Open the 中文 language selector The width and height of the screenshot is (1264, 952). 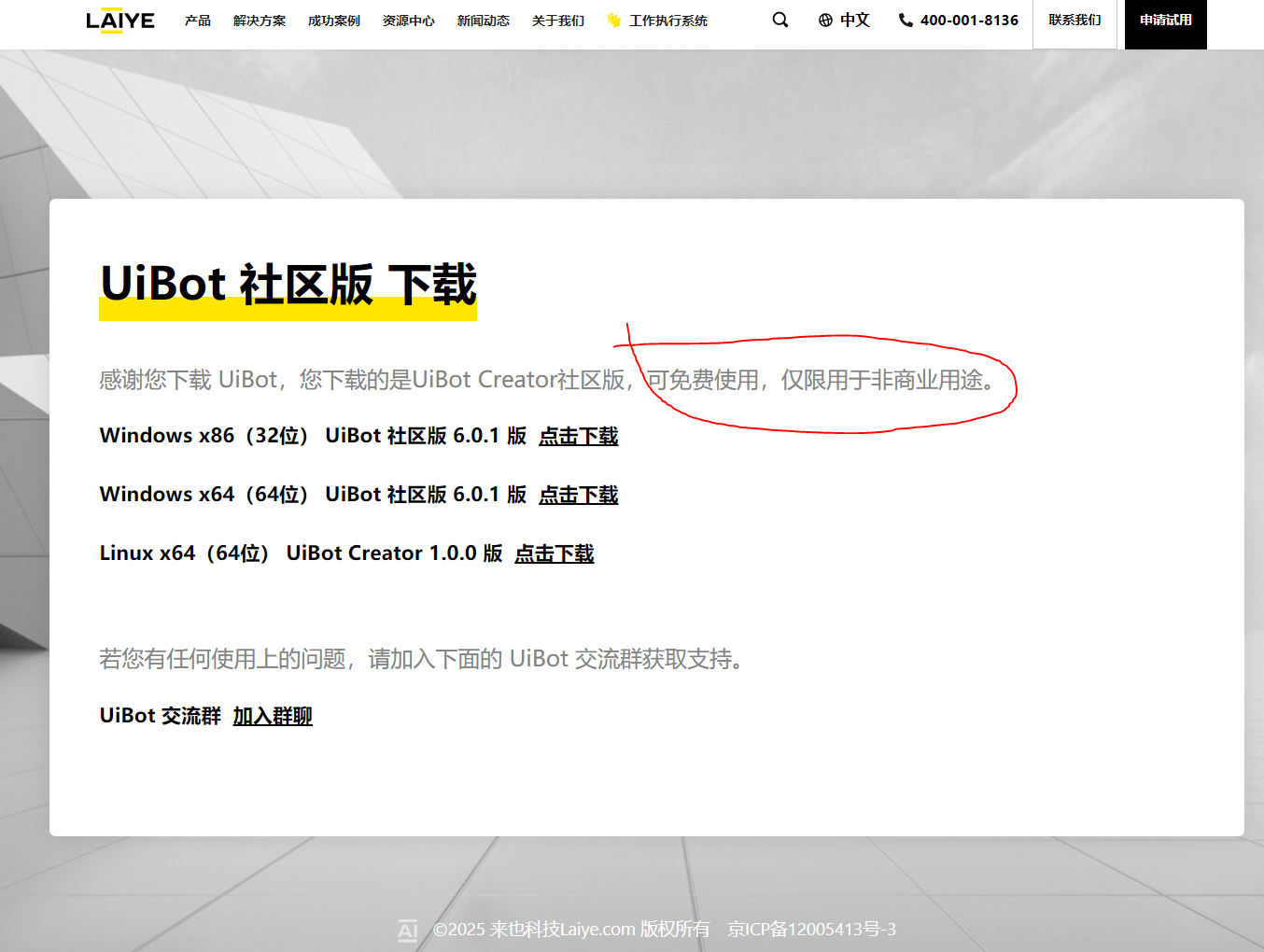pos(854,21)
